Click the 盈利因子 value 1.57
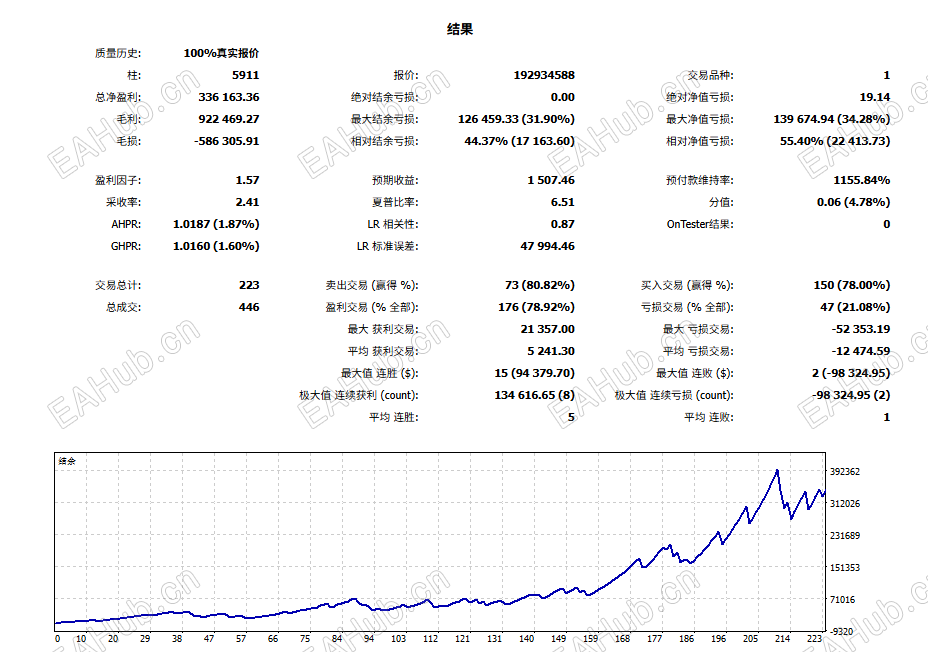 tap(247, 180)
